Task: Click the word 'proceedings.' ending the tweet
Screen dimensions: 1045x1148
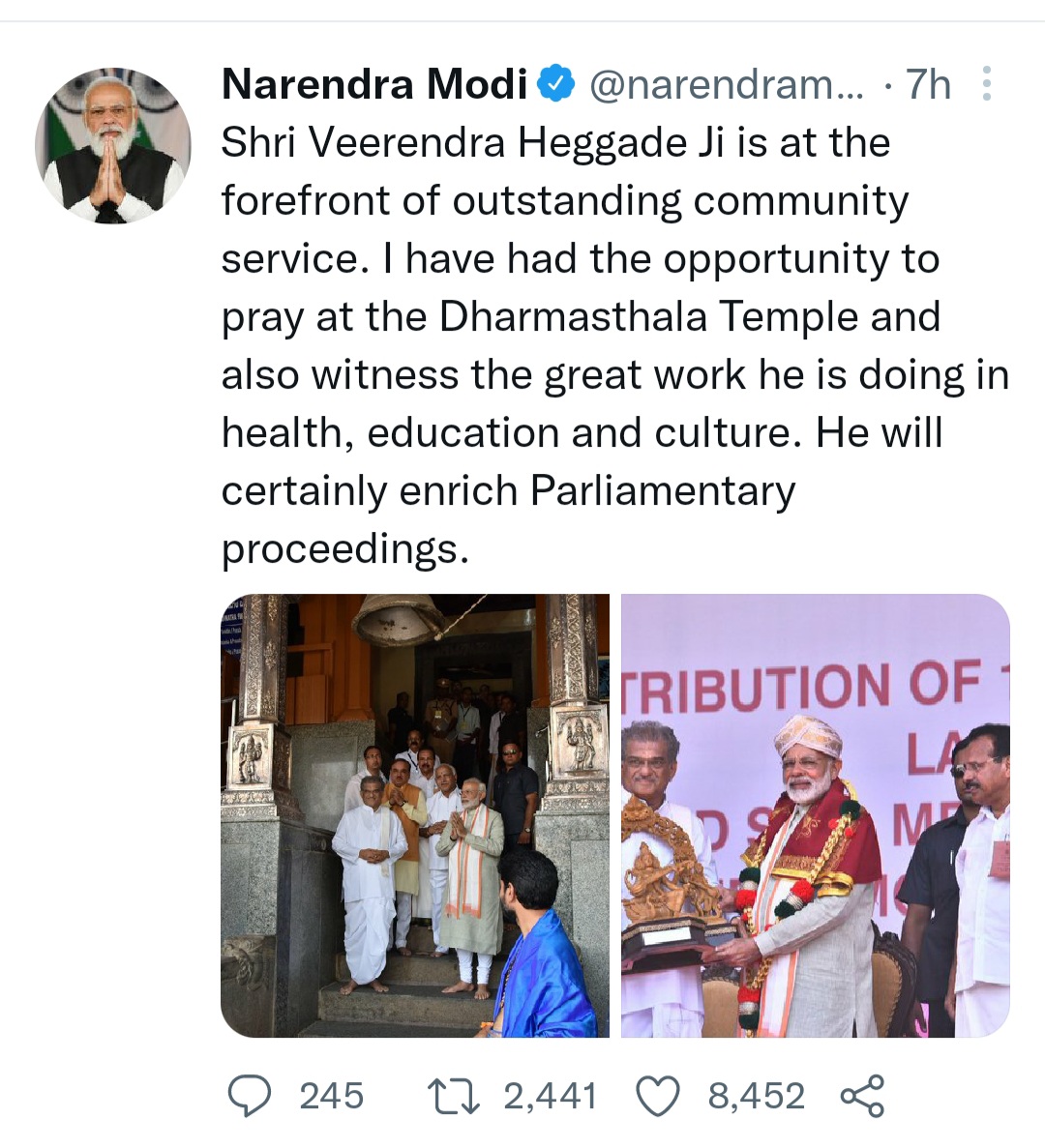Action: coord(344,549)
